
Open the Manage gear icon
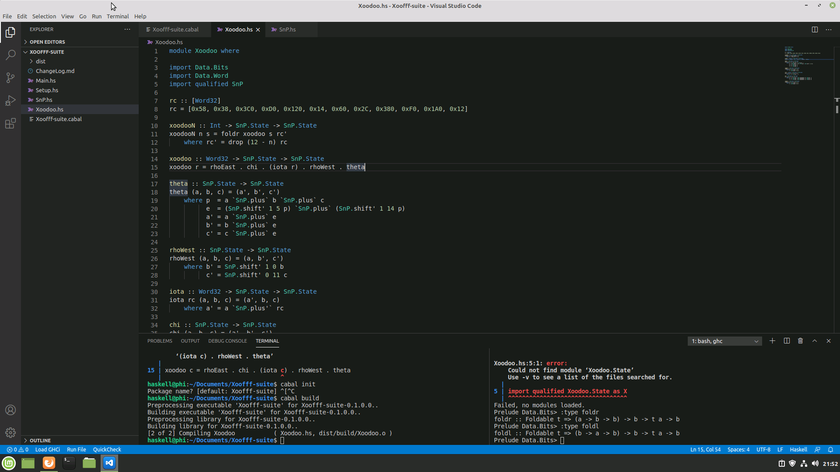pos(10,432)
